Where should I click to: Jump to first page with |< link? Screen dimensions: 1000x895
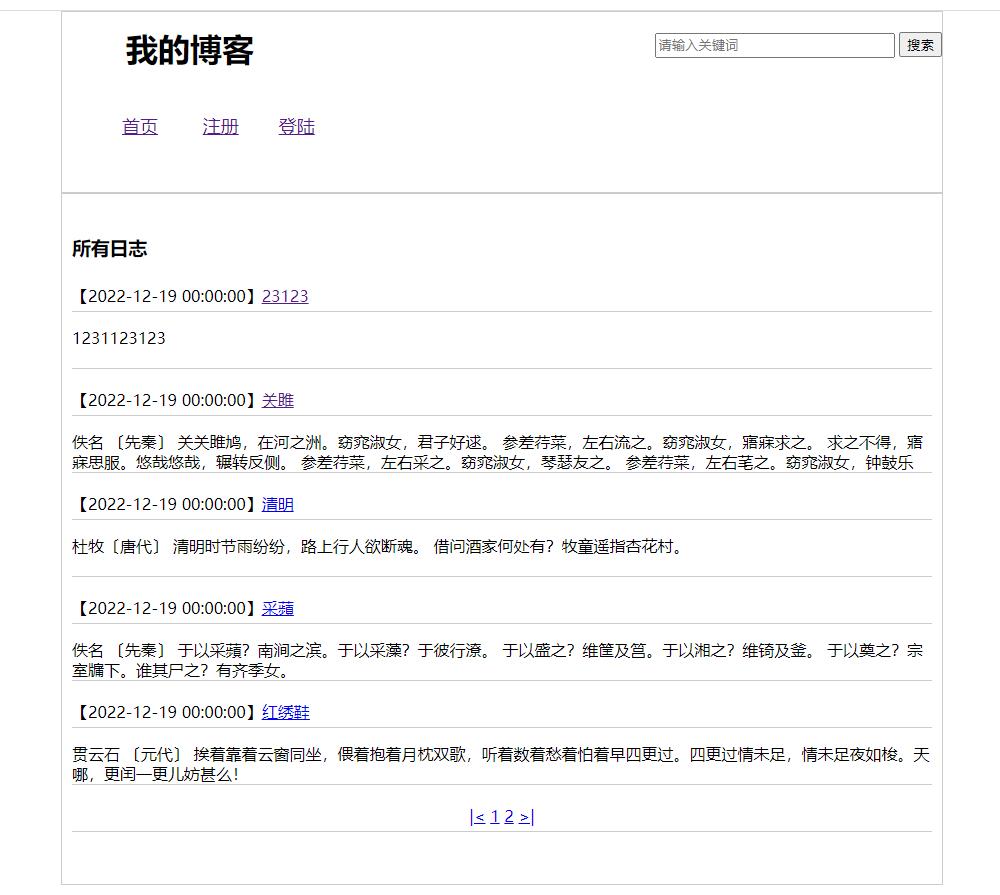(x=477, y=817)
